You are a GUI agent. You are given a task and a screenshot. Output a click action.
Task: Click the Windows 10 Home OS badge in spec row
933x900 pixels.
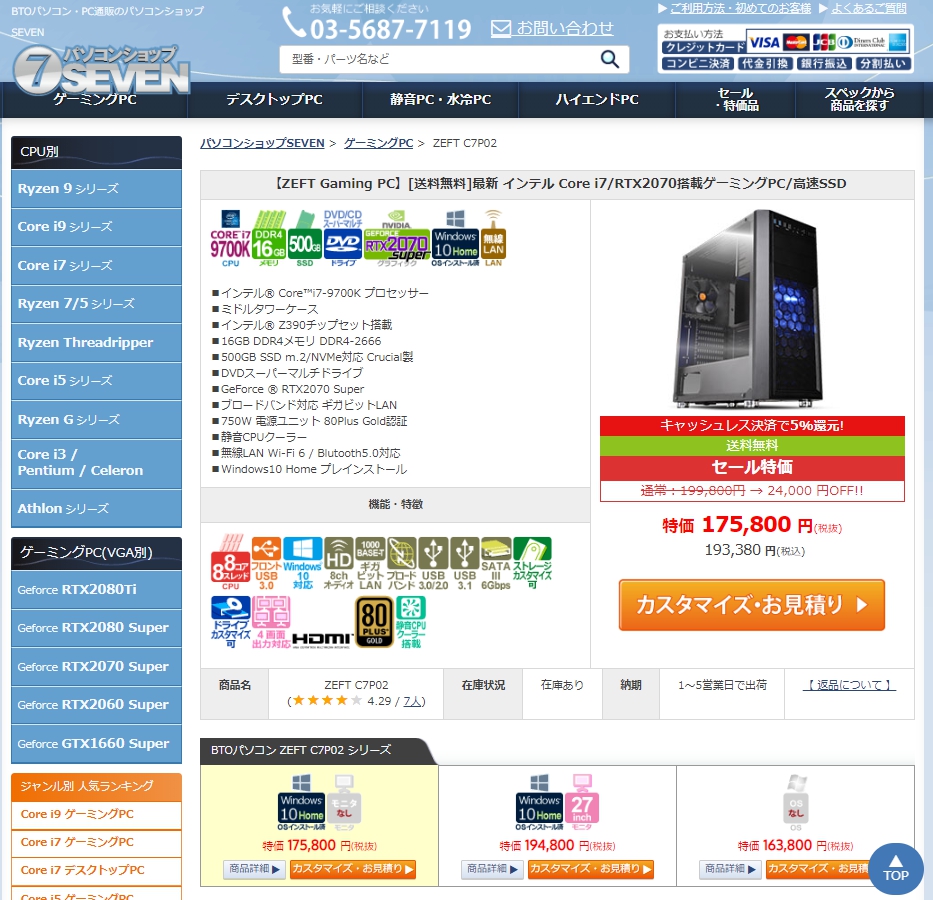coord(455,238)
